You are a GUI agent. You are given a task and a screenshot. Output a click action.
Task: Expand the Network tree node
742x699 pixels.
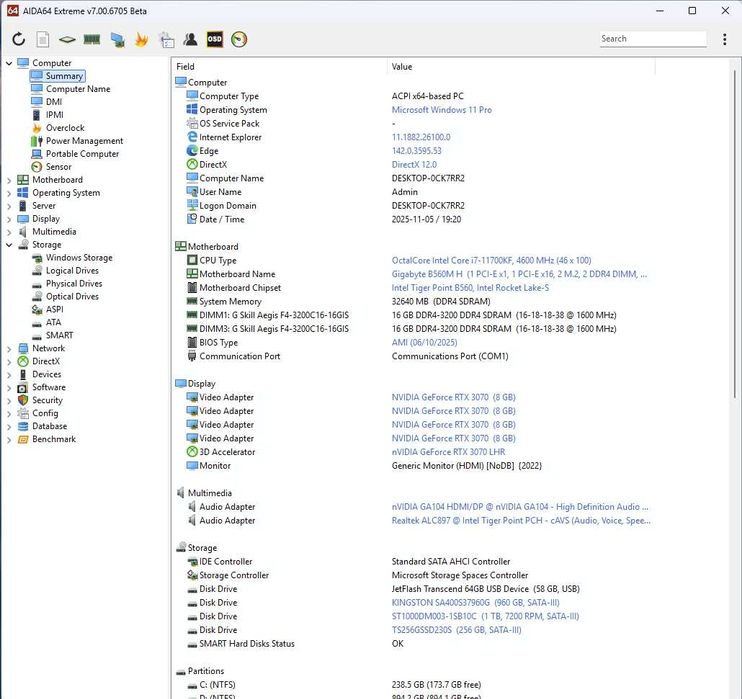9,349
